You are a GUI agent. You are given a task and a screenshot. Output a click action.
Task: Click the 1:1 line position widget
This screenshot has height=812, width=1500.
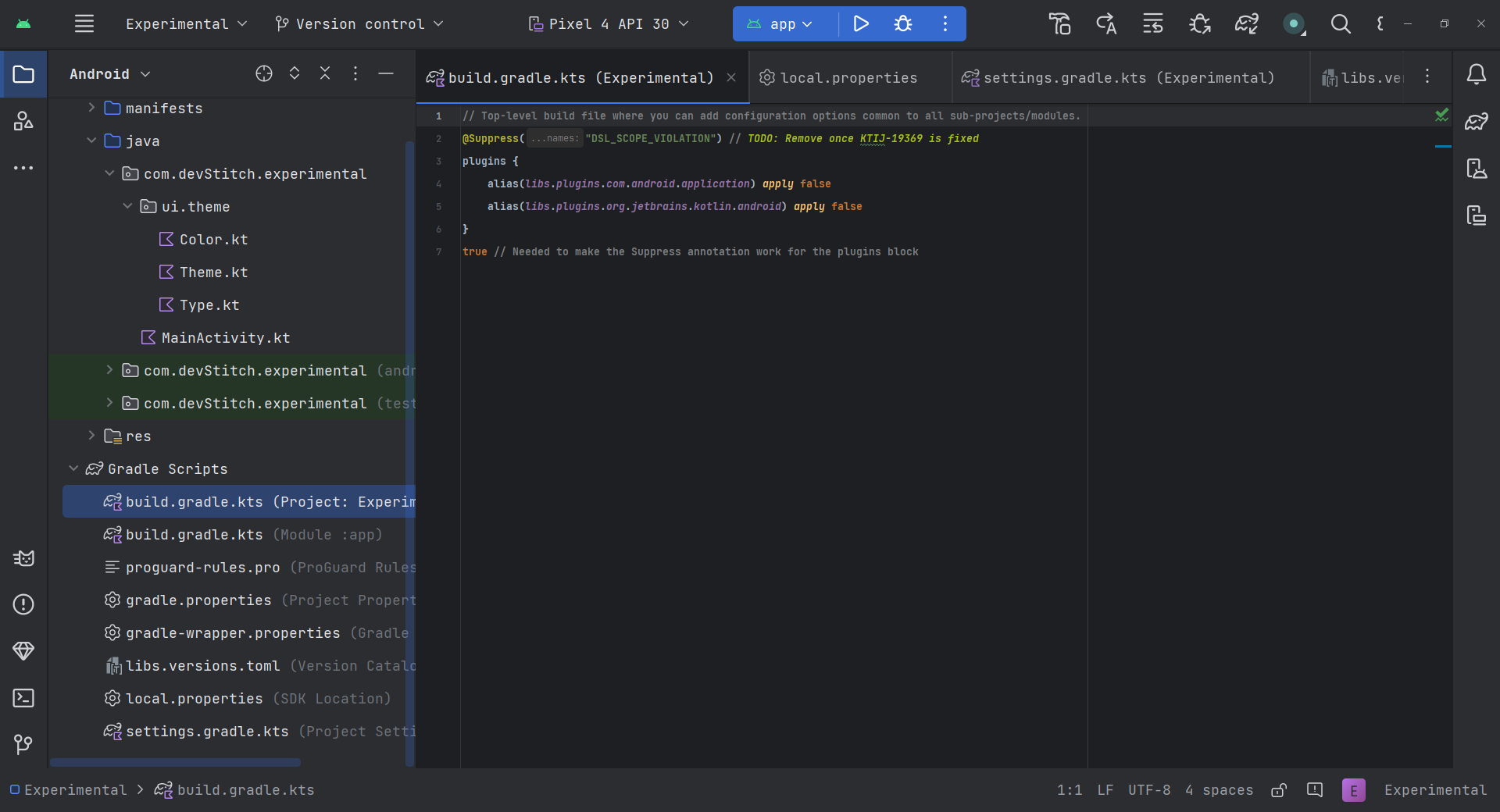coord(1070,790)
